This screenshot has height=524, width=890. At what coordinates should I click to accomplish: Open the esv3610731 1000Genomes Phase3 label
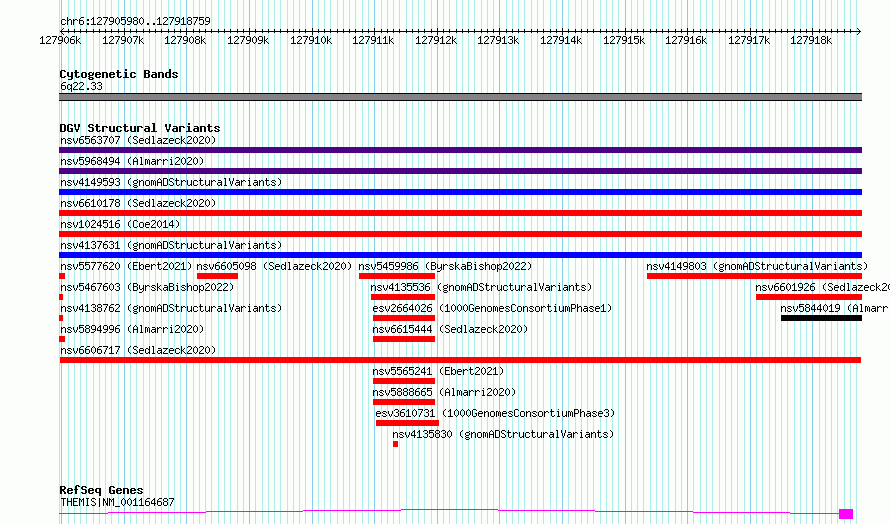tap(496, 413)
